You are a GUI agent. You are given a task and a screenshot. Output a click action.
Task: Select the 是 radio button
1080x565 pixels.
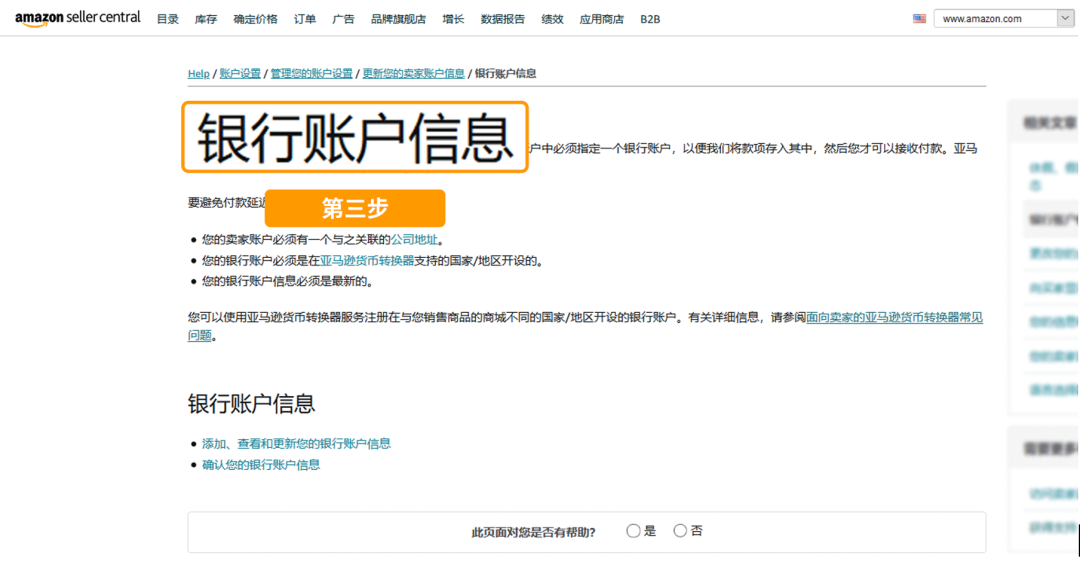[633, 531]
